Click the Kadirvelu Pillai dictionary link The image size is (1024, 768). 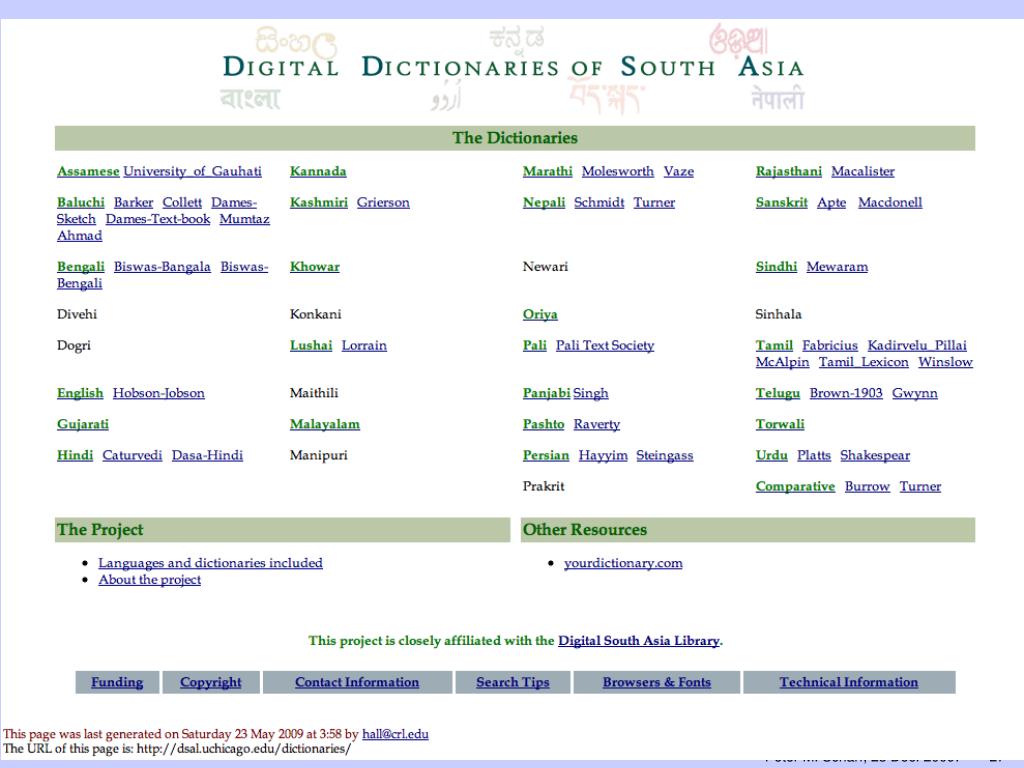(917, 345)
